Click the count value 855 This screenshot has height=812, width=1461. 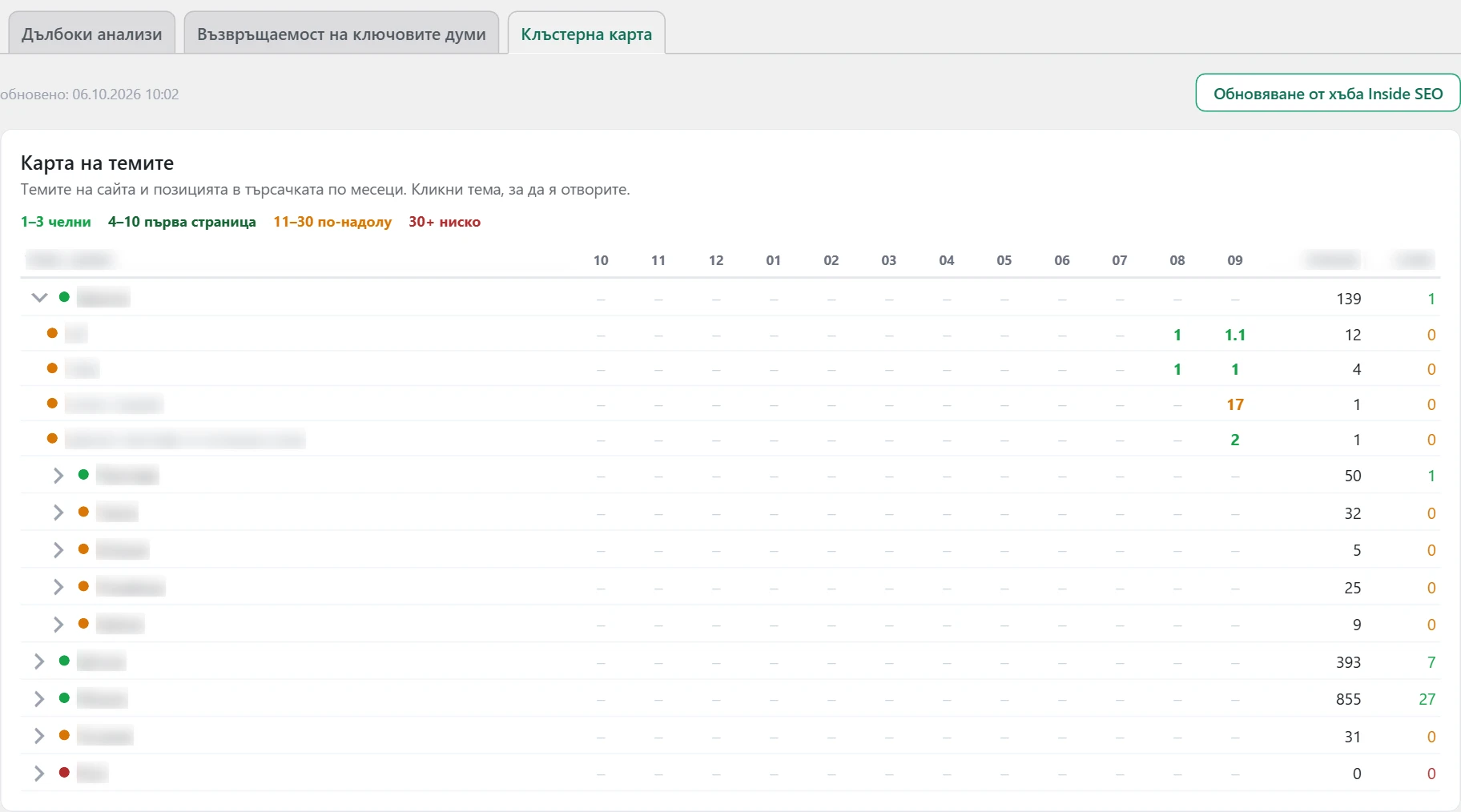click(x=1348, y=699)
